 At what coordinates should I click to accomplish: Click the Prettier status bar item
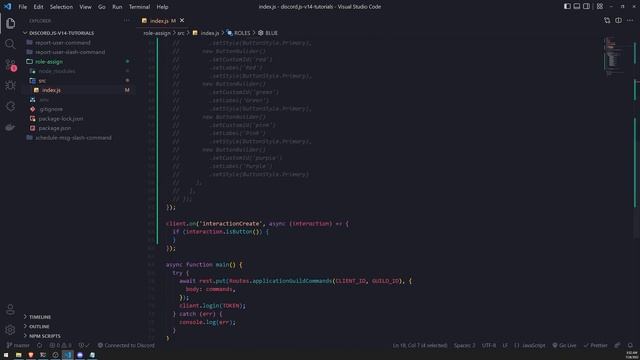(x=596, y=345)
